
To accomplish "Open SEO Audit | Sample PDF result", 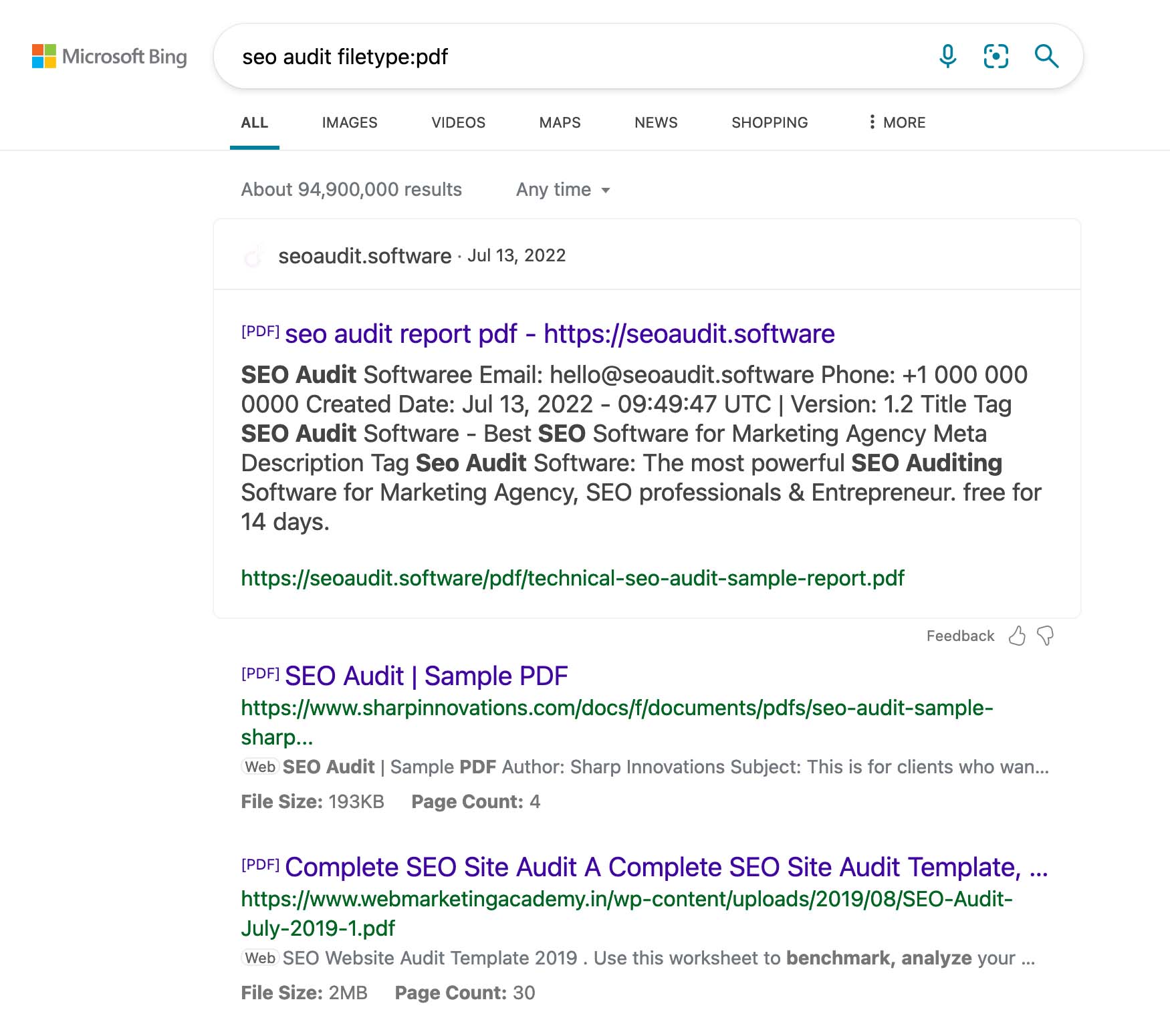I will (426, 676).
